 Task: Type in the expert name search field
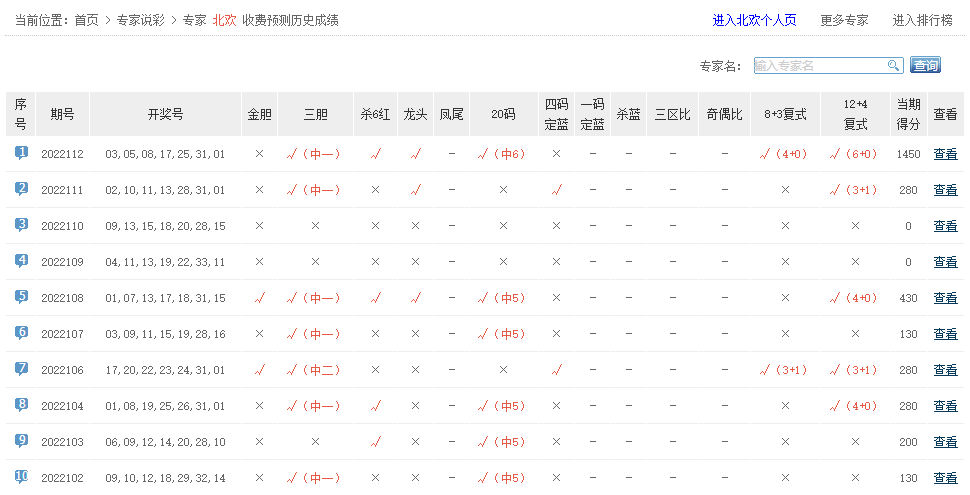coord(819,66)
